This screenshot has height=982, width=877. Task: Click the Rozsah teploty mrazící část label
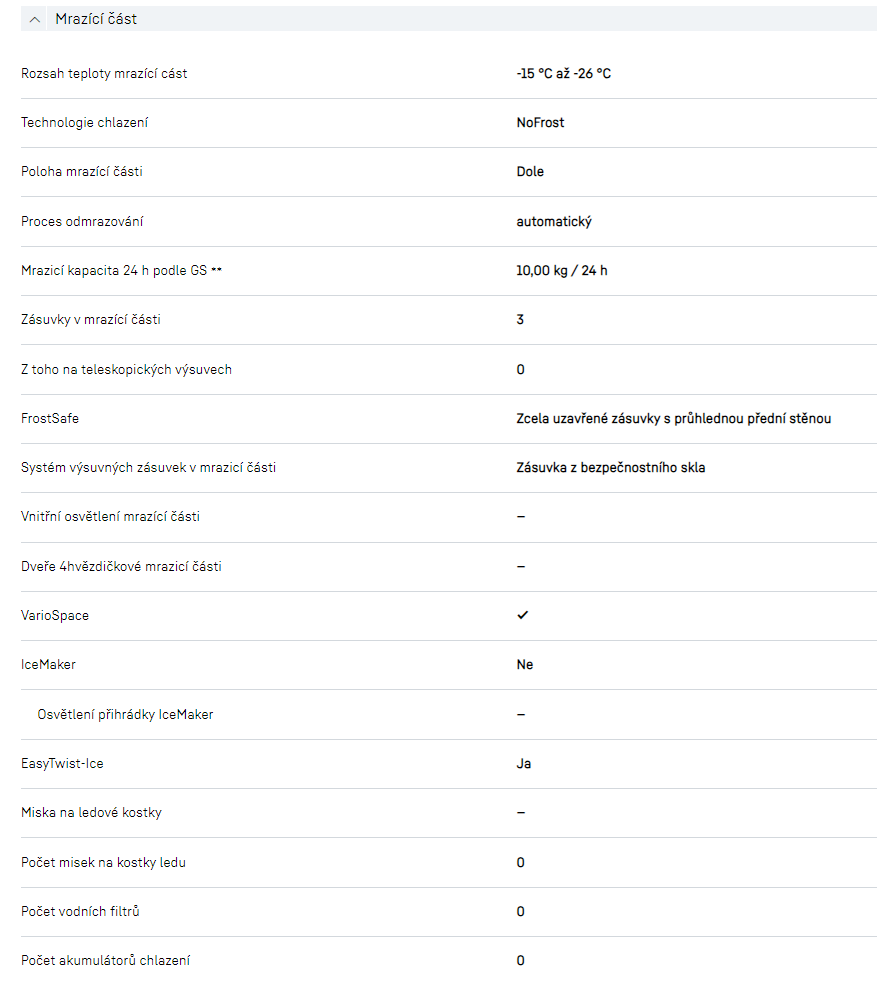tap(104, 74)
